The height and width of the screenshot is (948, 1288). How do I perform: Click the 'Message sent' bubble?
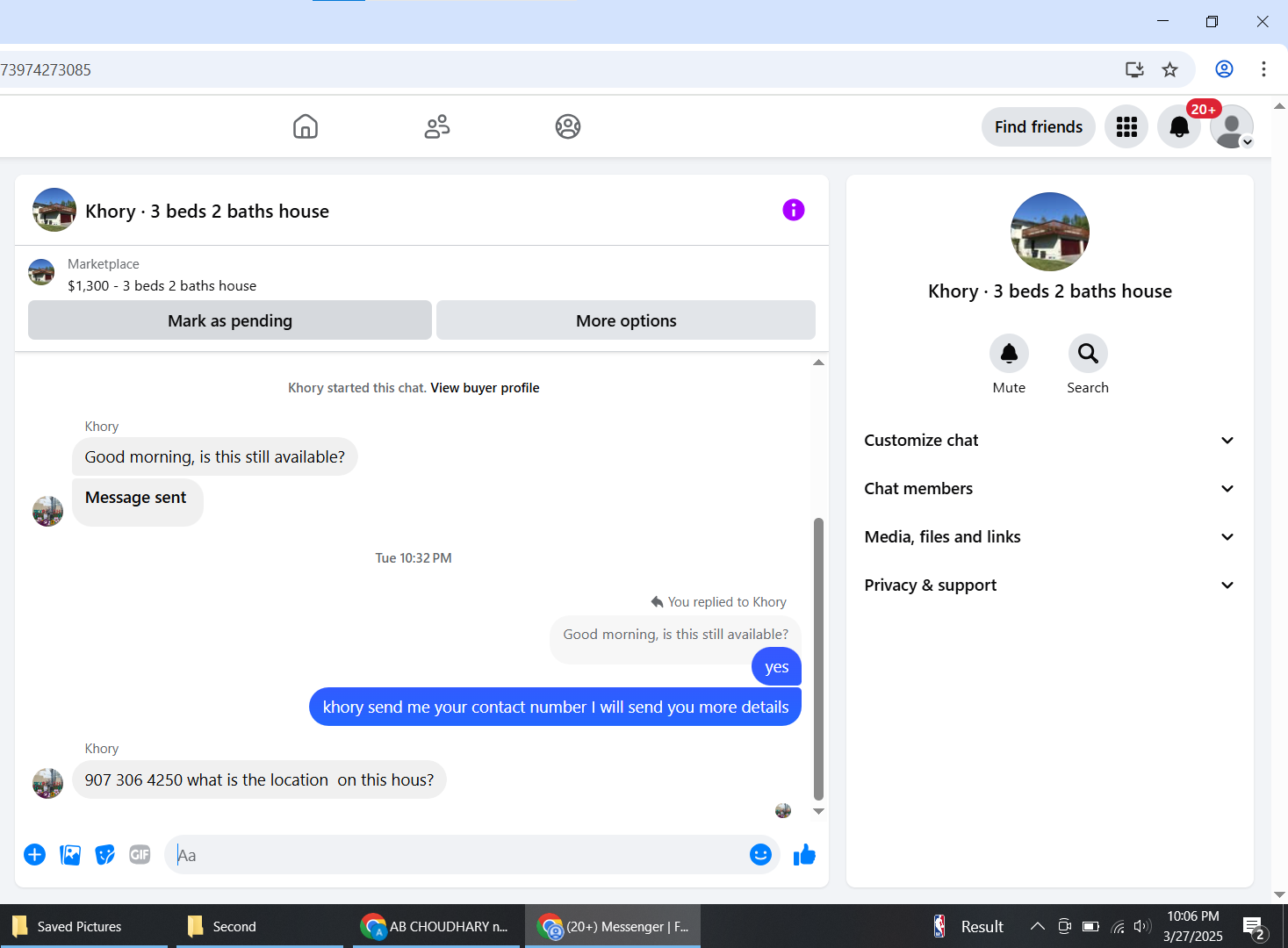pos(137,502)
